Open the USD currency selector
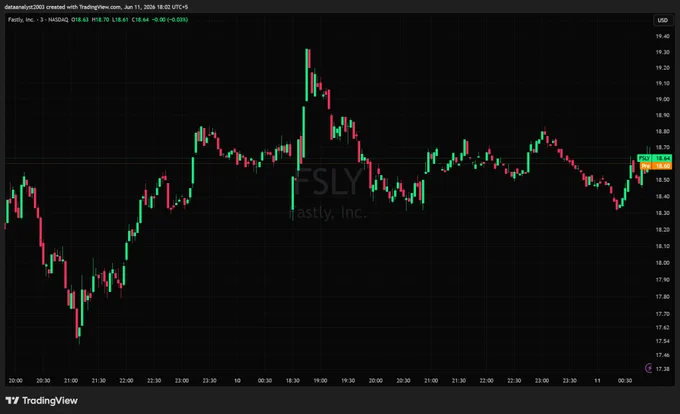The width and height of the screenshot is (680, 414). coord(662,20)
